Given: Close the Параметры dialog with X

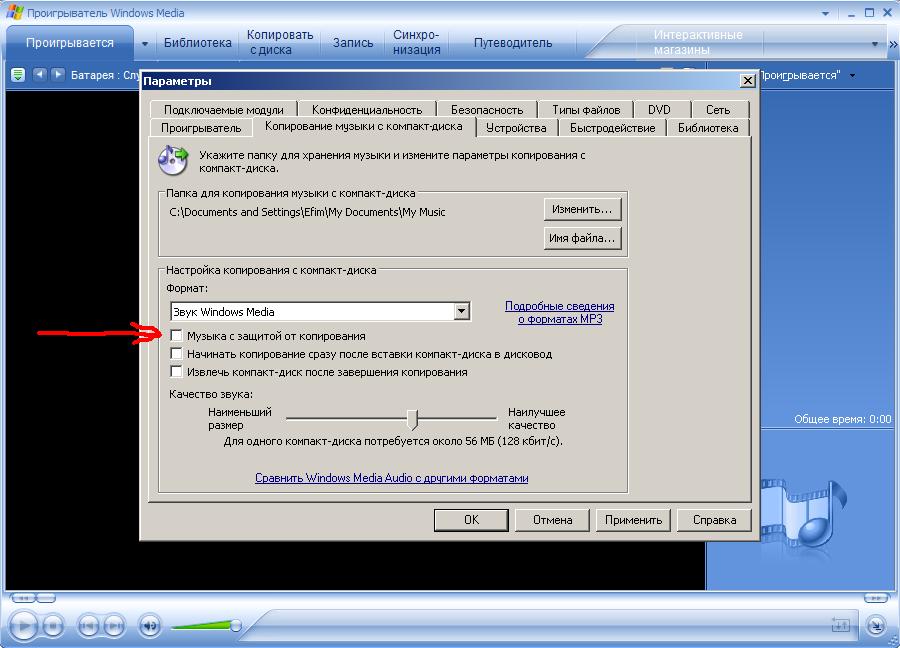Looking at the screenshot, I should [x=746, y=81].
